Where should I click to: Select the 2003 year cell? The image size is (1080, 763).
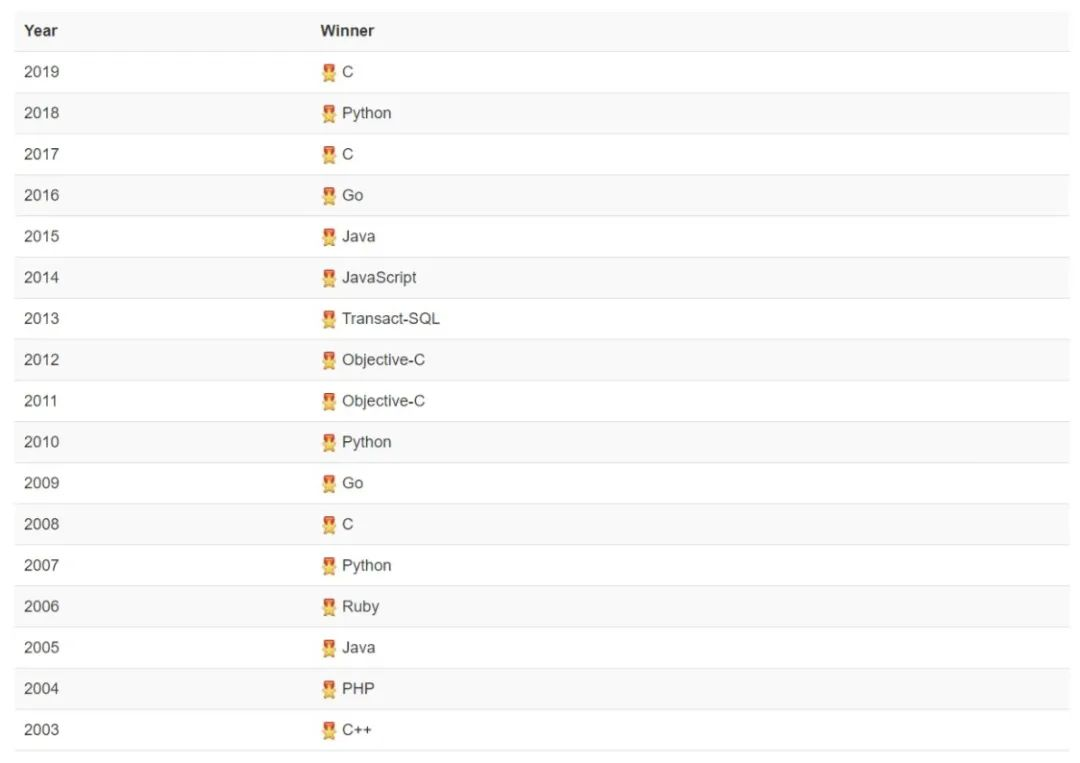click(41, 730)
